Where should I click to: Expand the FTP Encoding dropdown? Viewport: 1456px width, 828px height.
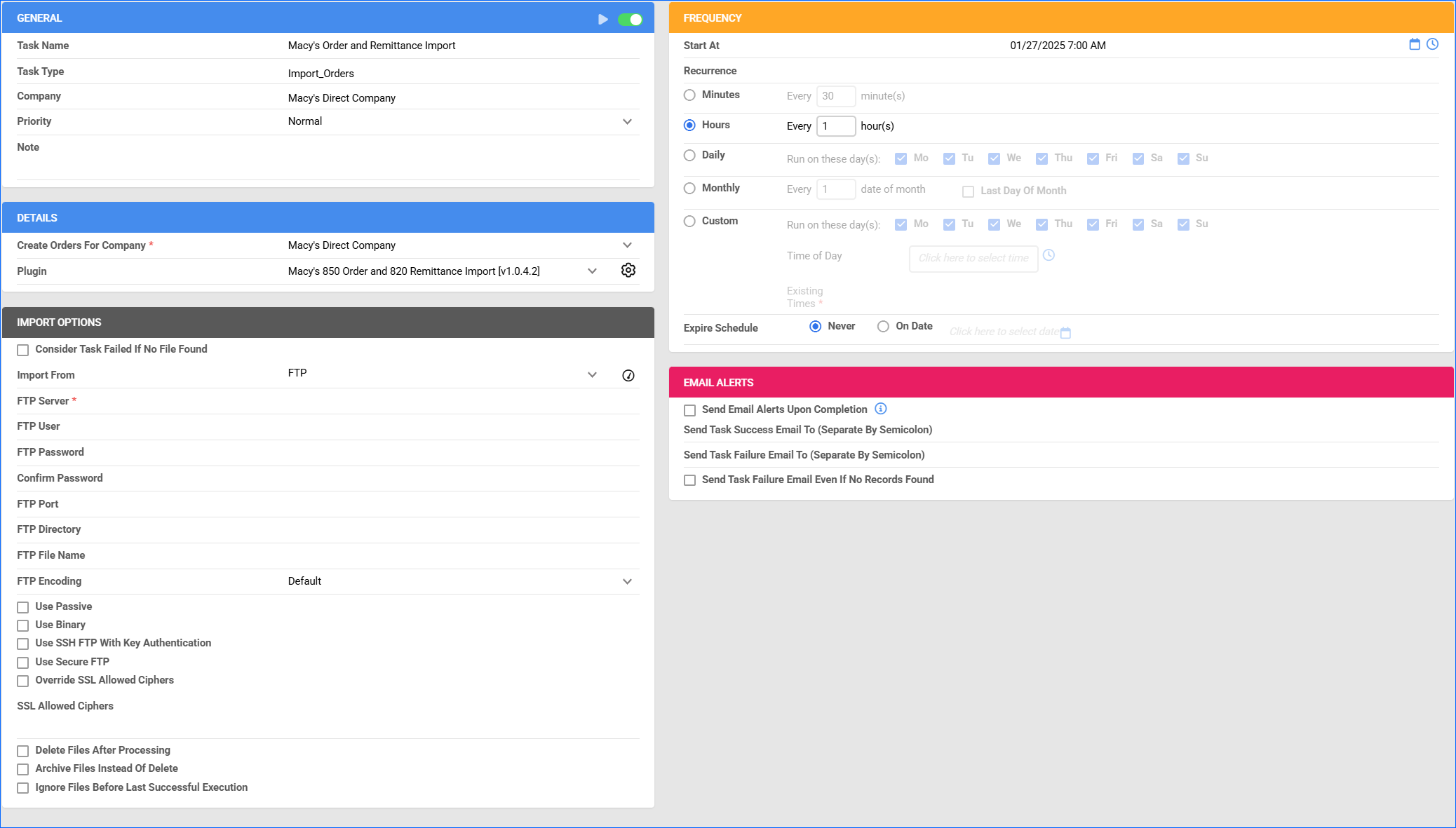627,581
